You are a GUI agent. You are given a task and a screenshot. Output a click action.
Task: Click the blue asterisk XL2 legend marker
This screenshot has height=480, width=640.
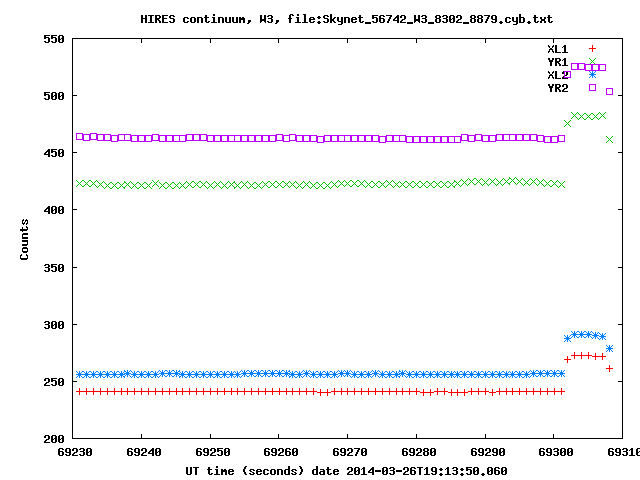click(x=592, y=75)
